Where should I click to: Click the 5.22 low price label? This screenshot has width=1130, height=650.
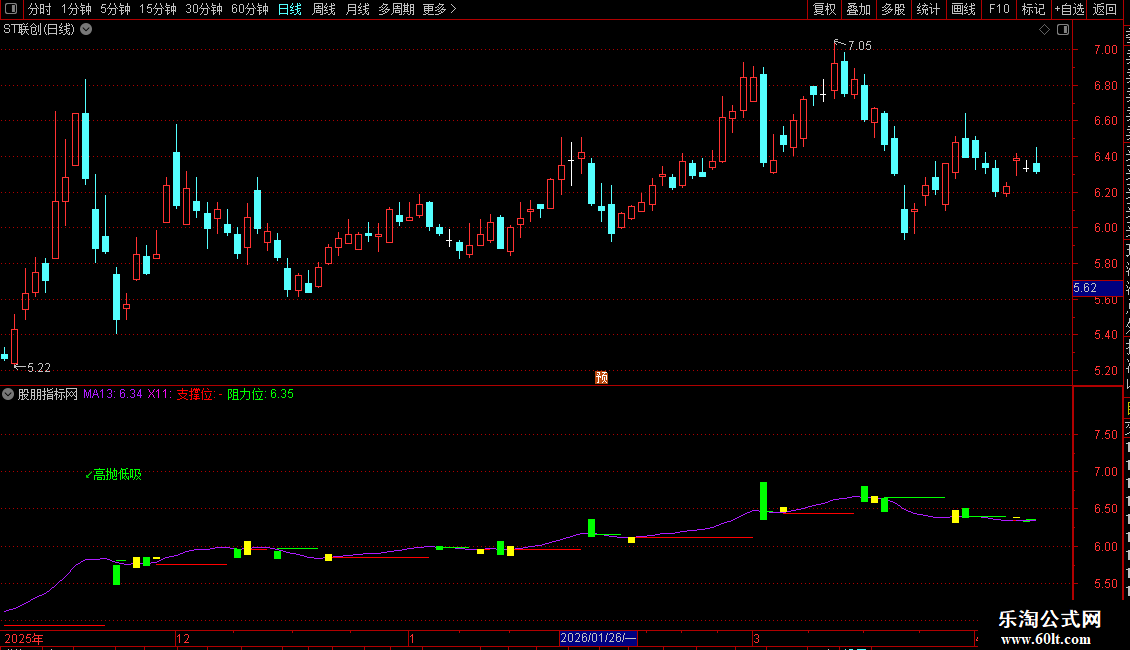point(39,368)
